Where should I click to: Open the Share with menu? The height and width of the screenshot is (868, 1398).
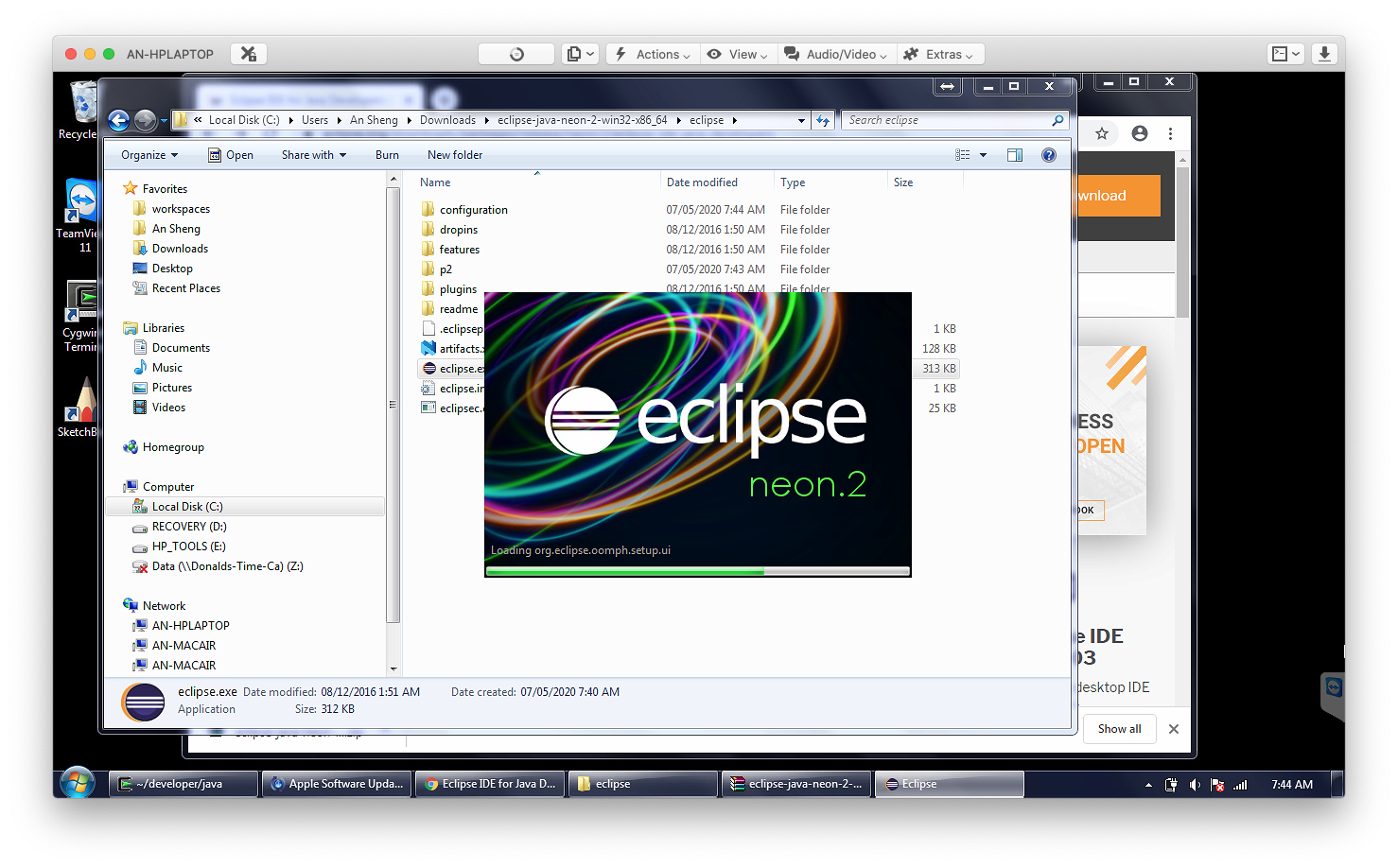pos(314,155)
